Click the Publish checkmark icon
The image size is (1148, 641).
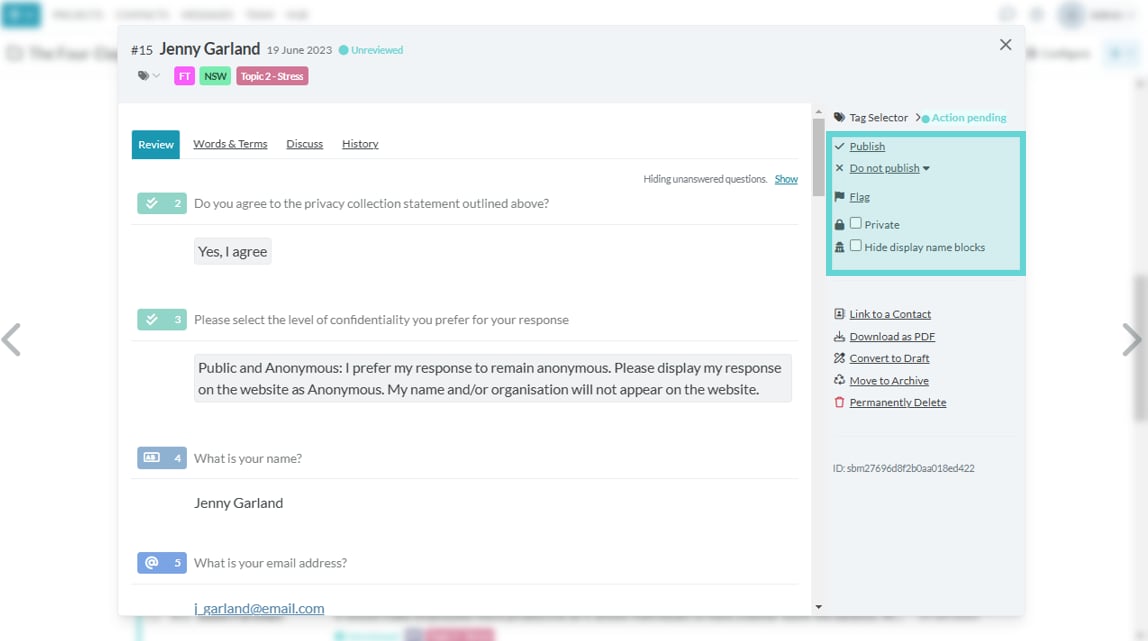(x=839, y=146)
